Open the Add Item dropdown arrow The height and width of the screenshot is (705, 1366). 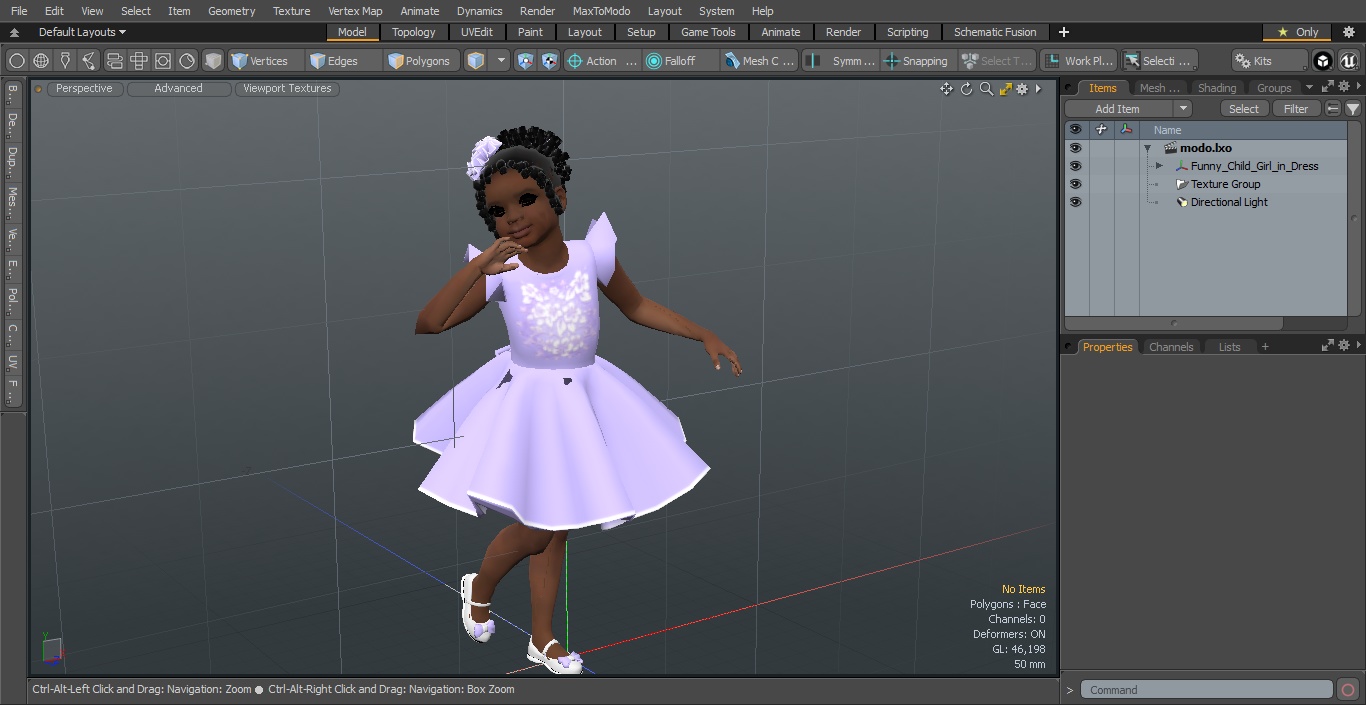pyautogui.click(x=1183, y=109)
